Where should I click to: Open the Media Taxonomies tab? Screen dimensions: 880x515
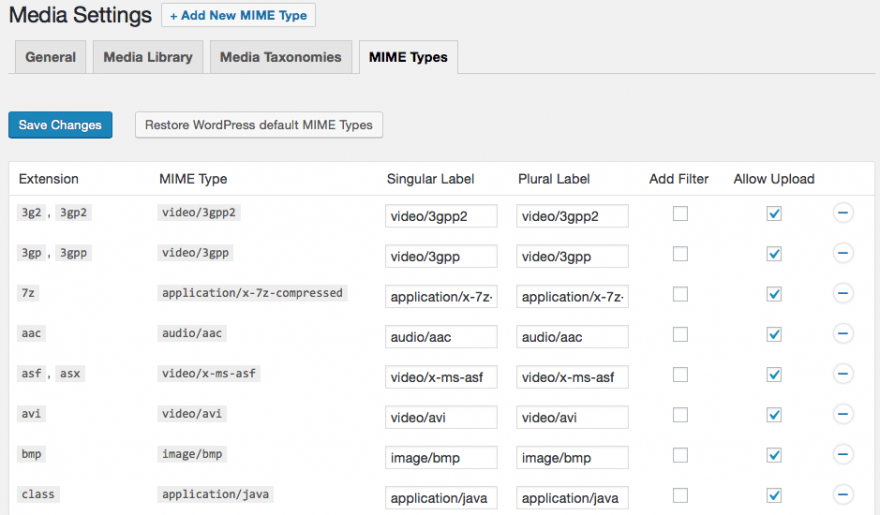pos(280,57)
